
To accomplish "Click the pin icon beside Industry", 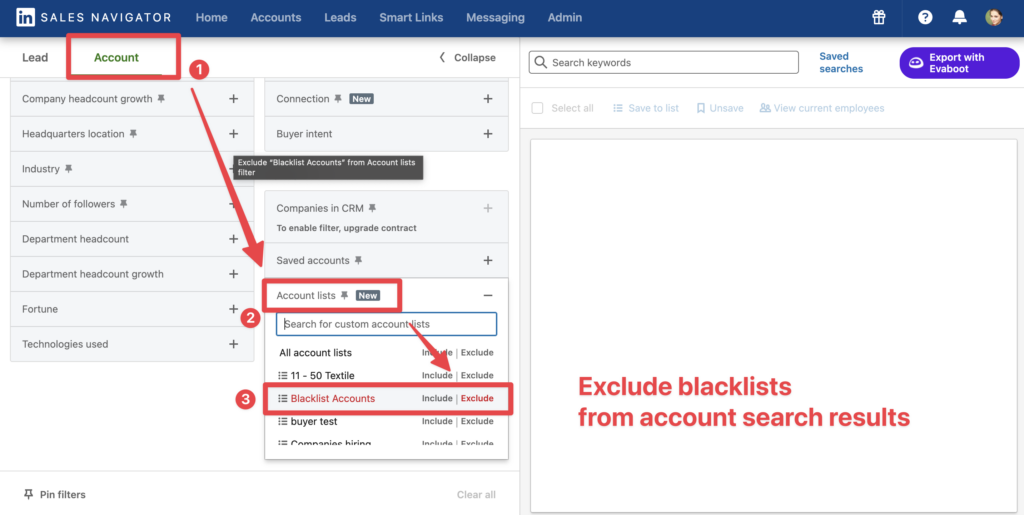I will tap(69, 169).
